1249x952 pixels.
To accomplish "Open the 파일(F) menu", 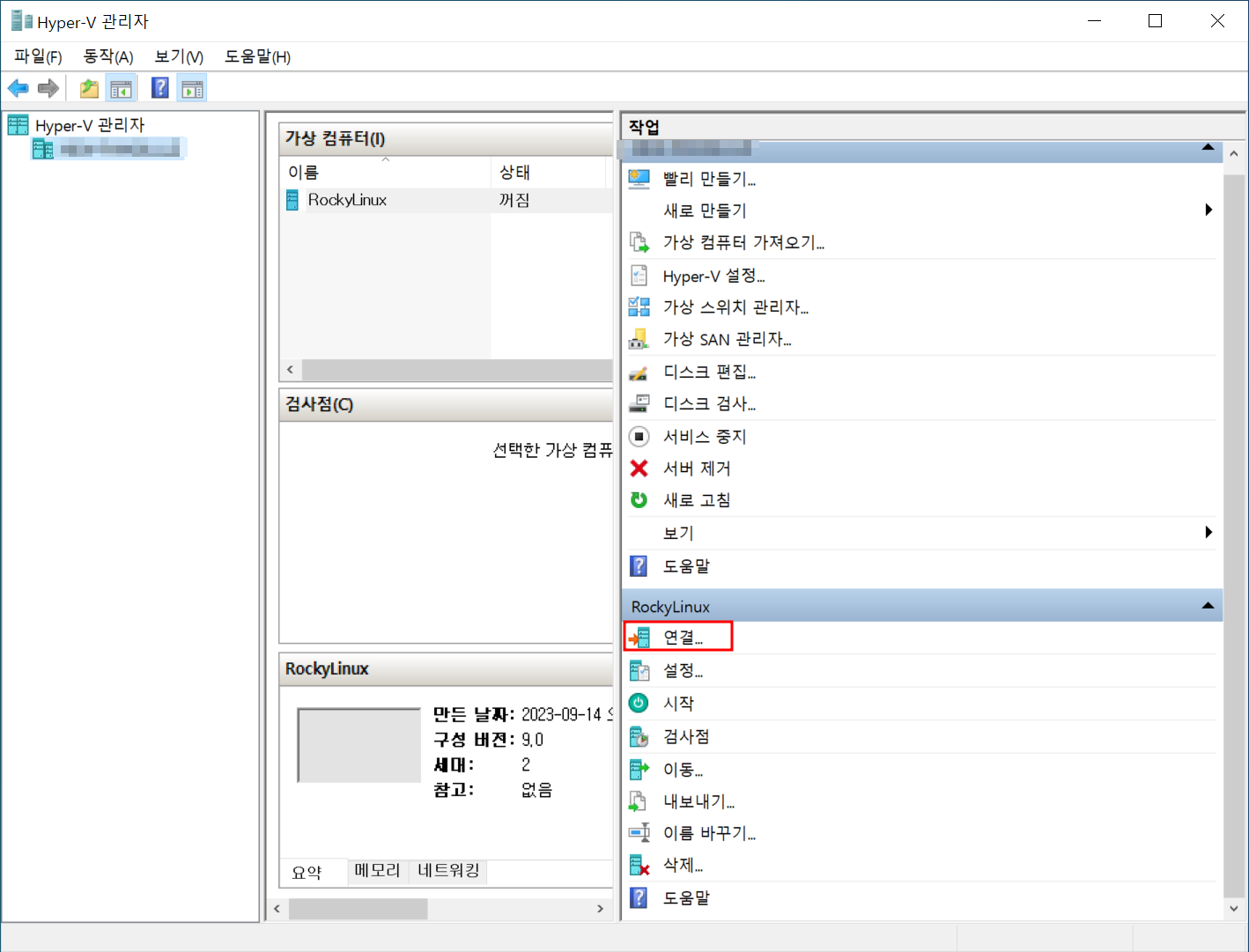I will coord(38,57).
